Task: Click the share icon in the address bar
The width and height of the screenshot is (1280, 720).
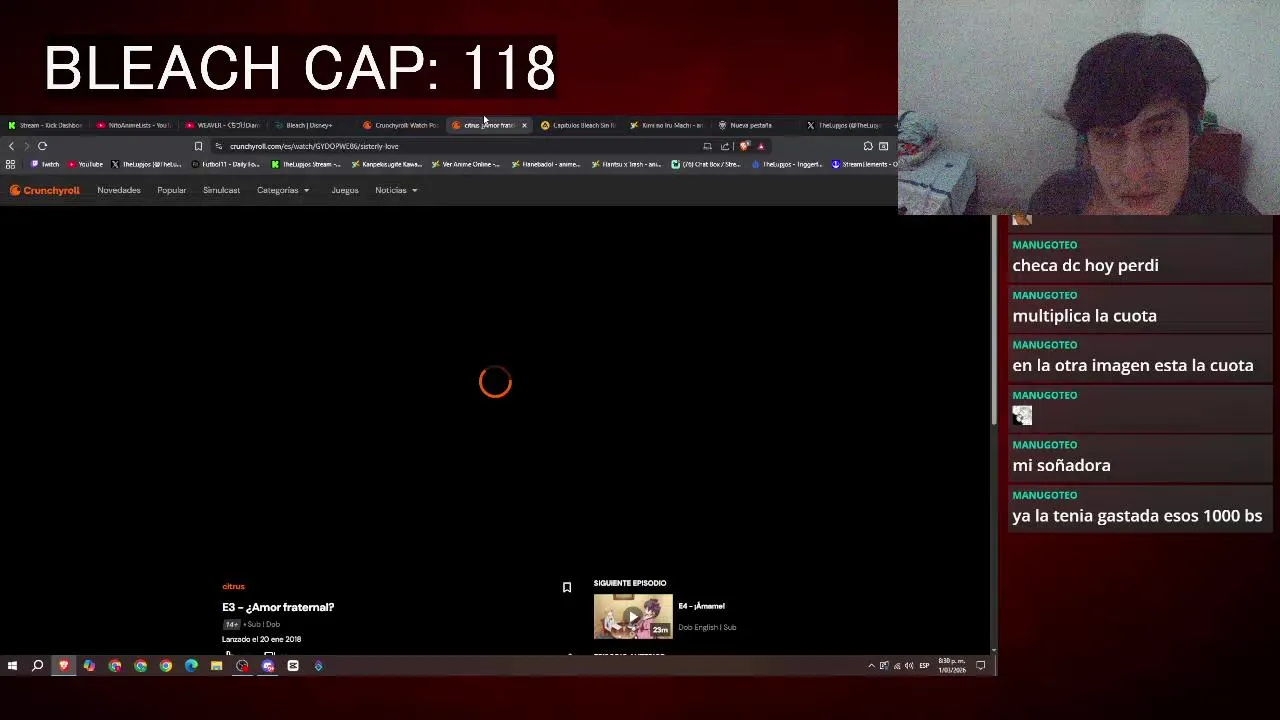Action: click(725, 146)
